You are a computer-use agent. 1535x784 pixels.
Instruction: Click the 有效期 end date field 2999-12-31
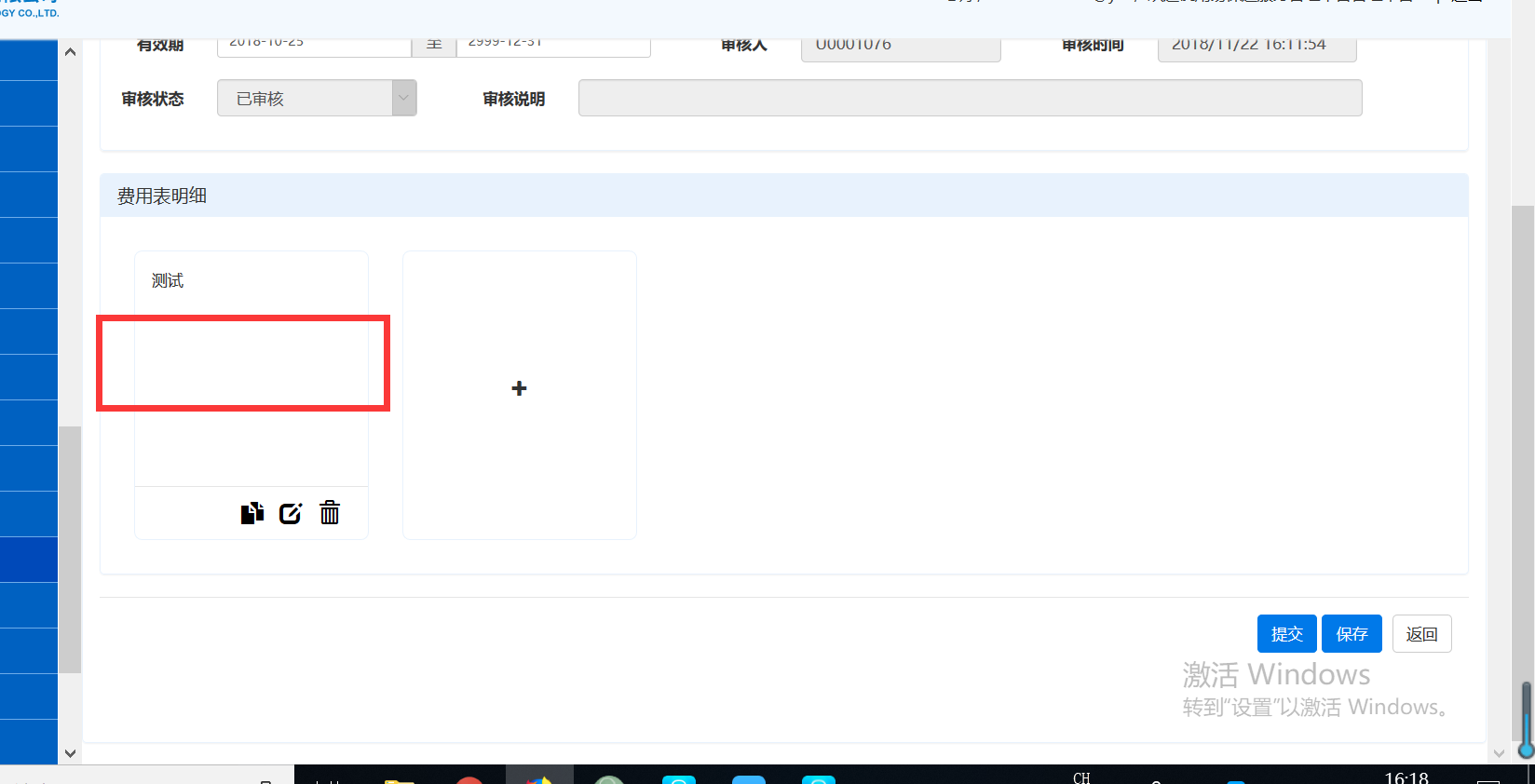[x=553, y=46]
